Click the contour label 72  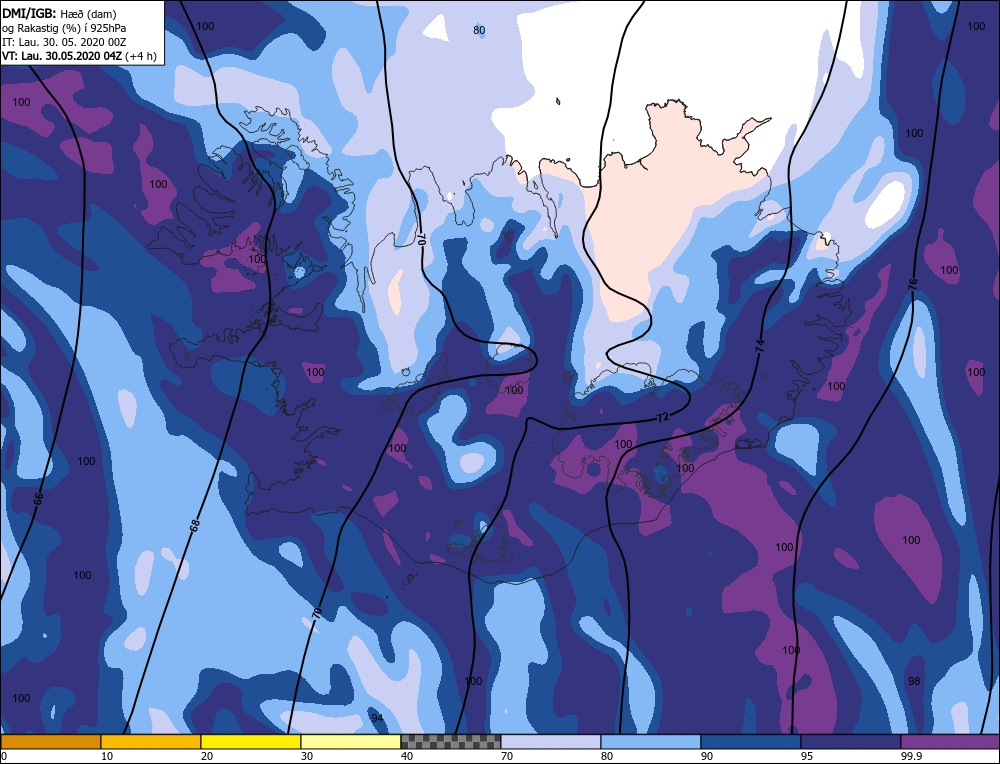[x=663, y=418]
